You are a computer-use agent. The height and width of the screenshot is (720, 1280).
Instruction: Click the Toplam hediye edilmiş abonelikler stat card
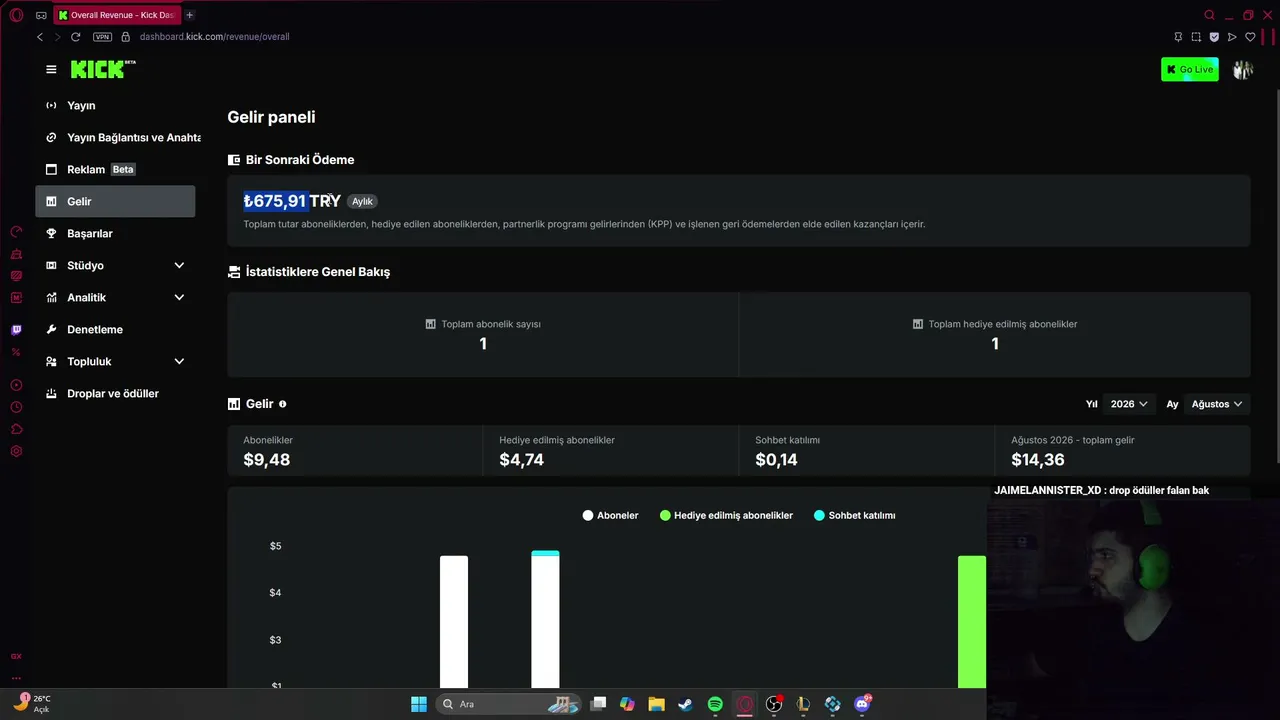coord(995,334)
